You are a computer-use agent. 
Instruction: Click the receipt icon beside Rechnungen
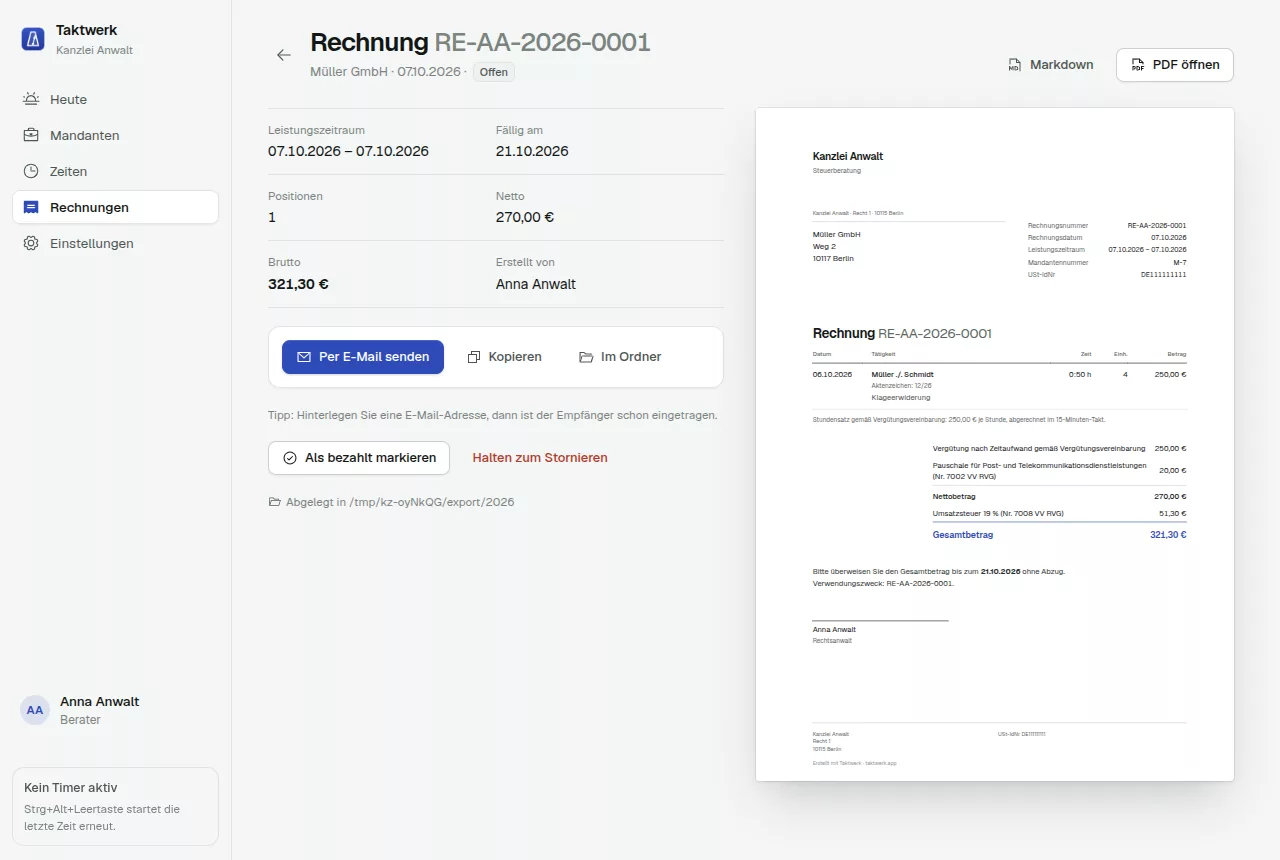(31, 207)
